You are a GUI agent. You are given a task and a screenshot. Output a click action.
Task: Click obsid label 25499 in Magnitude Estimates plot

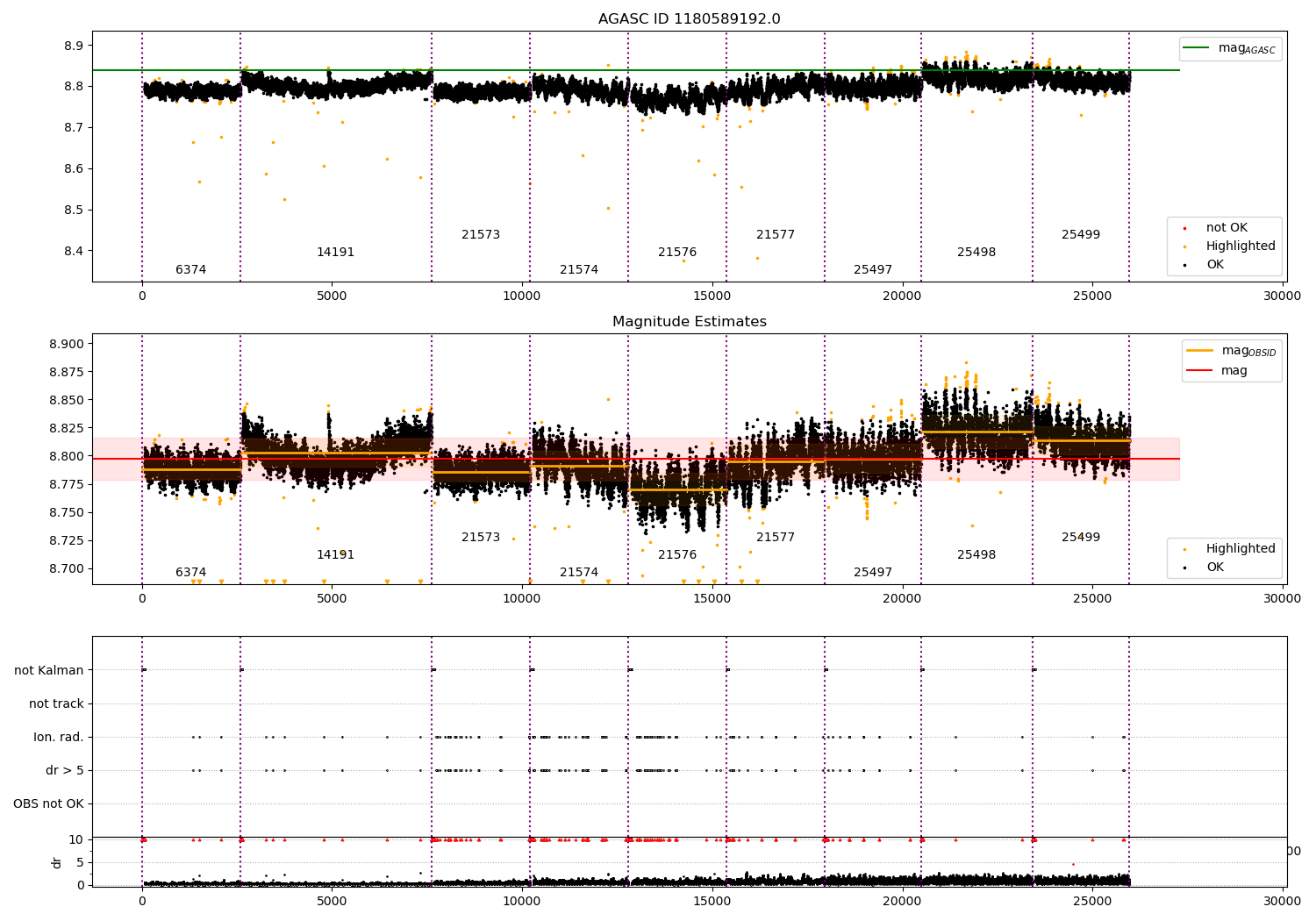[1081, 538]
